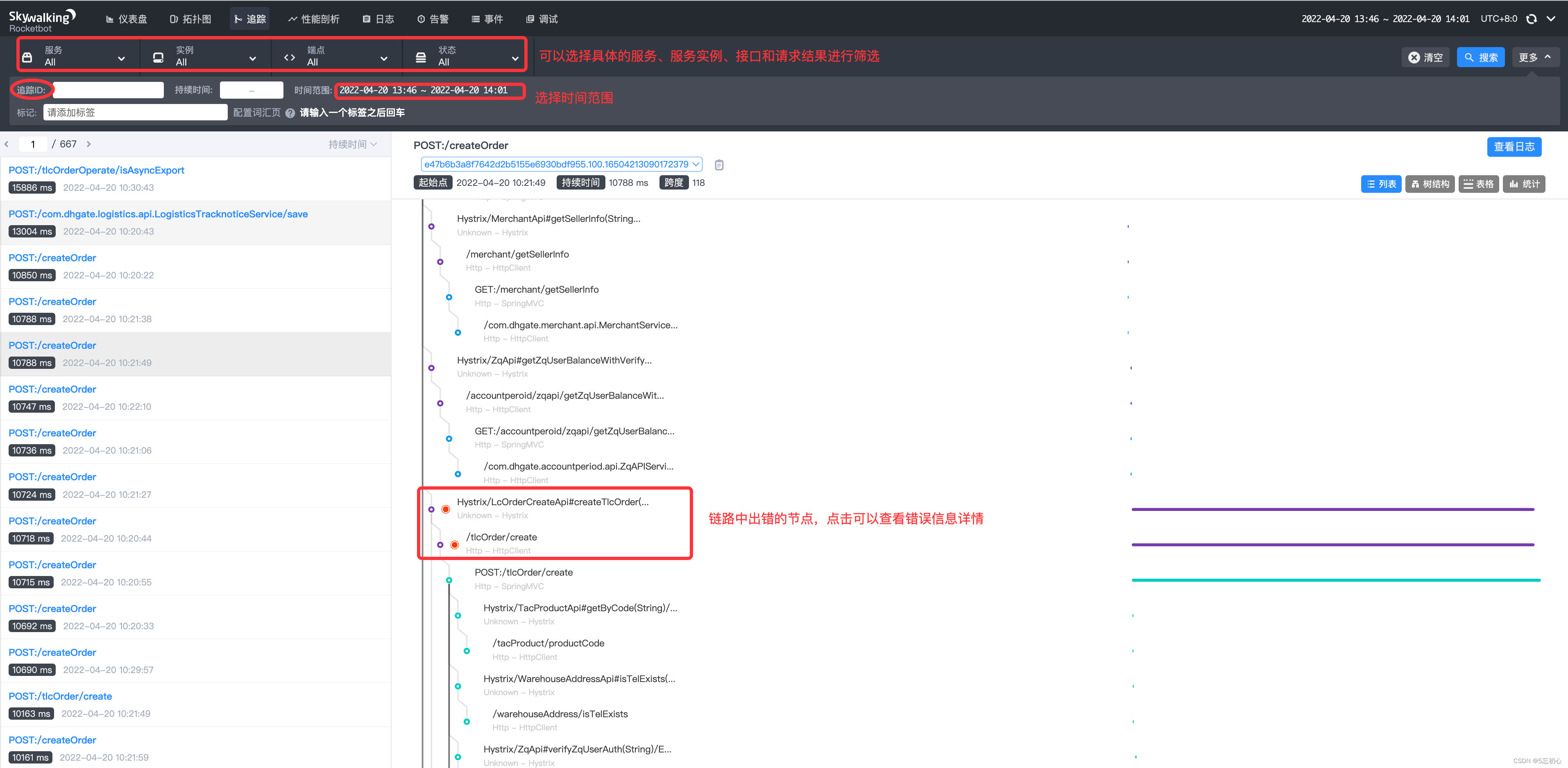
Task: Switch to 统计 statistics view
Action: click(1524, 184)
